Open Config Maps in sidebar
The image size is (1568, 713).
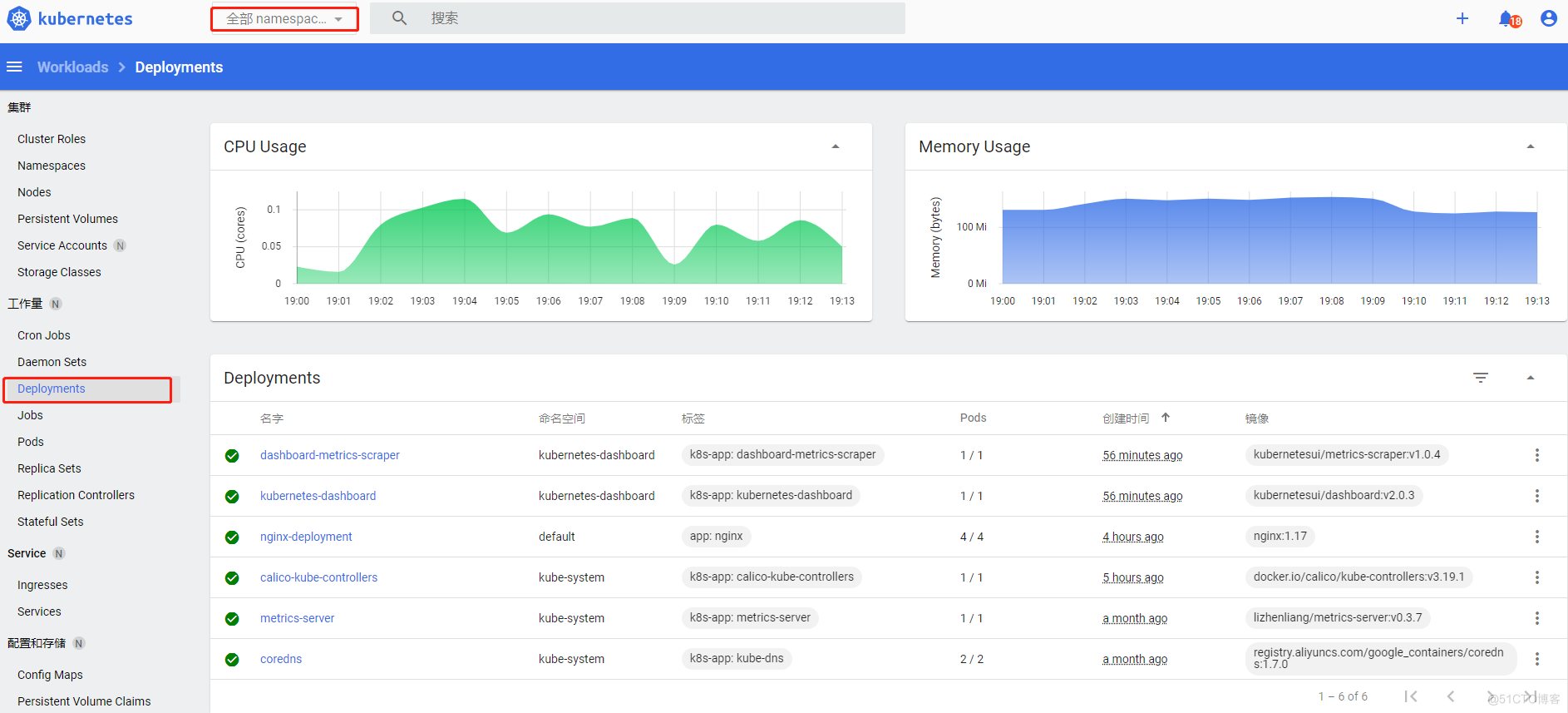[50, 675]
